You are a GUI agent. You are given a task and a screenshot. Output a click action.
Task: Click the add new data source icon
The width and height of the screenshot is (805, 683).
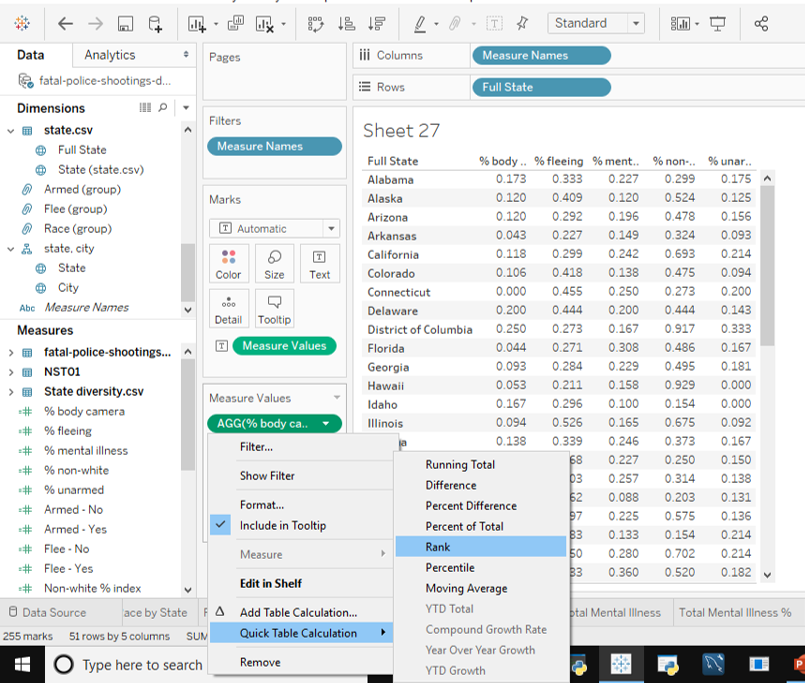point(155,23)
